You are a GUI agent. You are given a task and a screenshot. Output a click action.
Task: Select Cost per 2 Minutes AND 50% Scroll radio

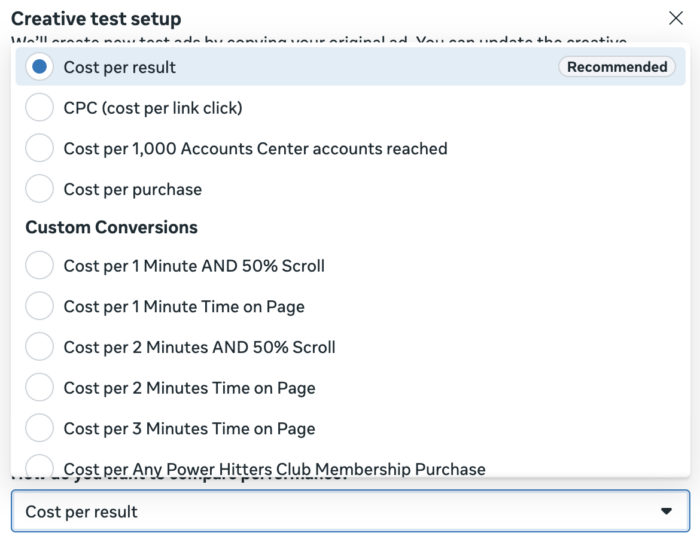[x=39, y=347]
